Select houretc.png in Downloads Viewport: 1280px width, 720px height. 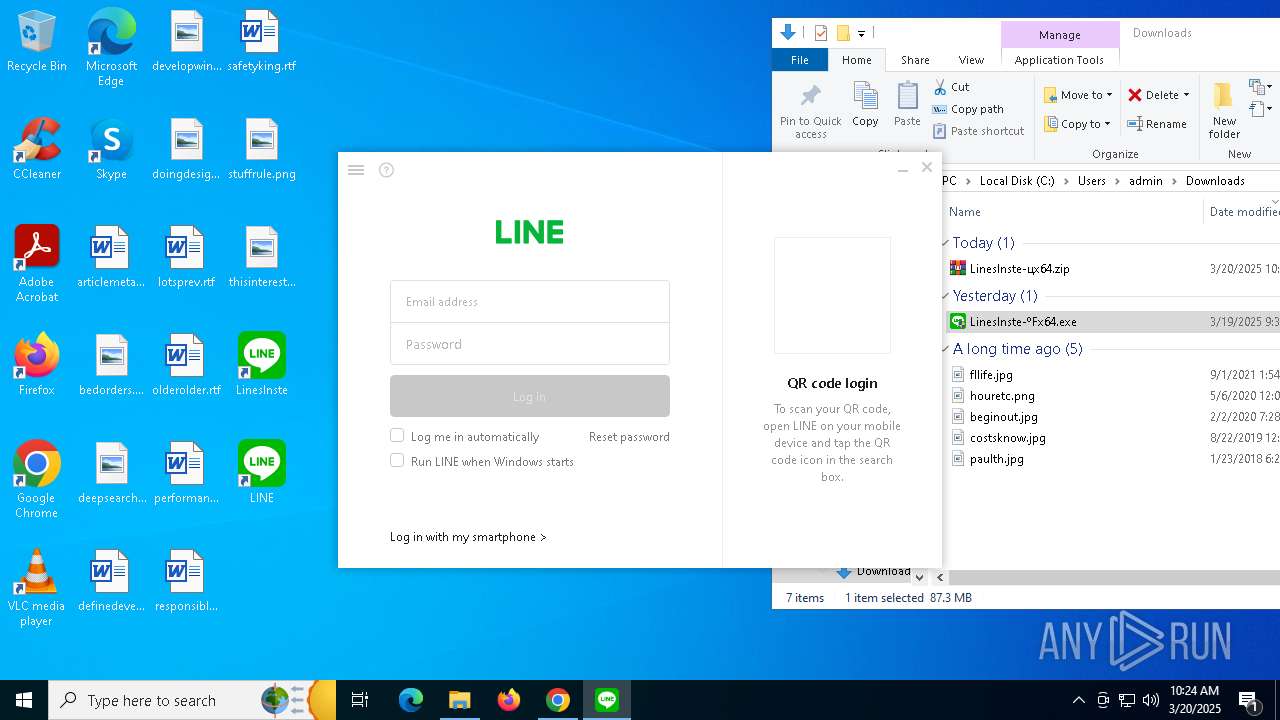[1002, 396]
